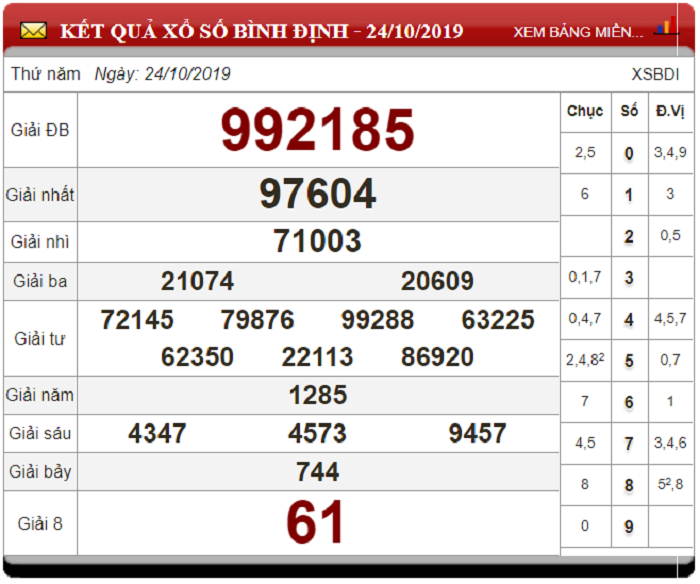Click the Giải bảy row label
Screen dimensions: 700x584
coord(40,472)
